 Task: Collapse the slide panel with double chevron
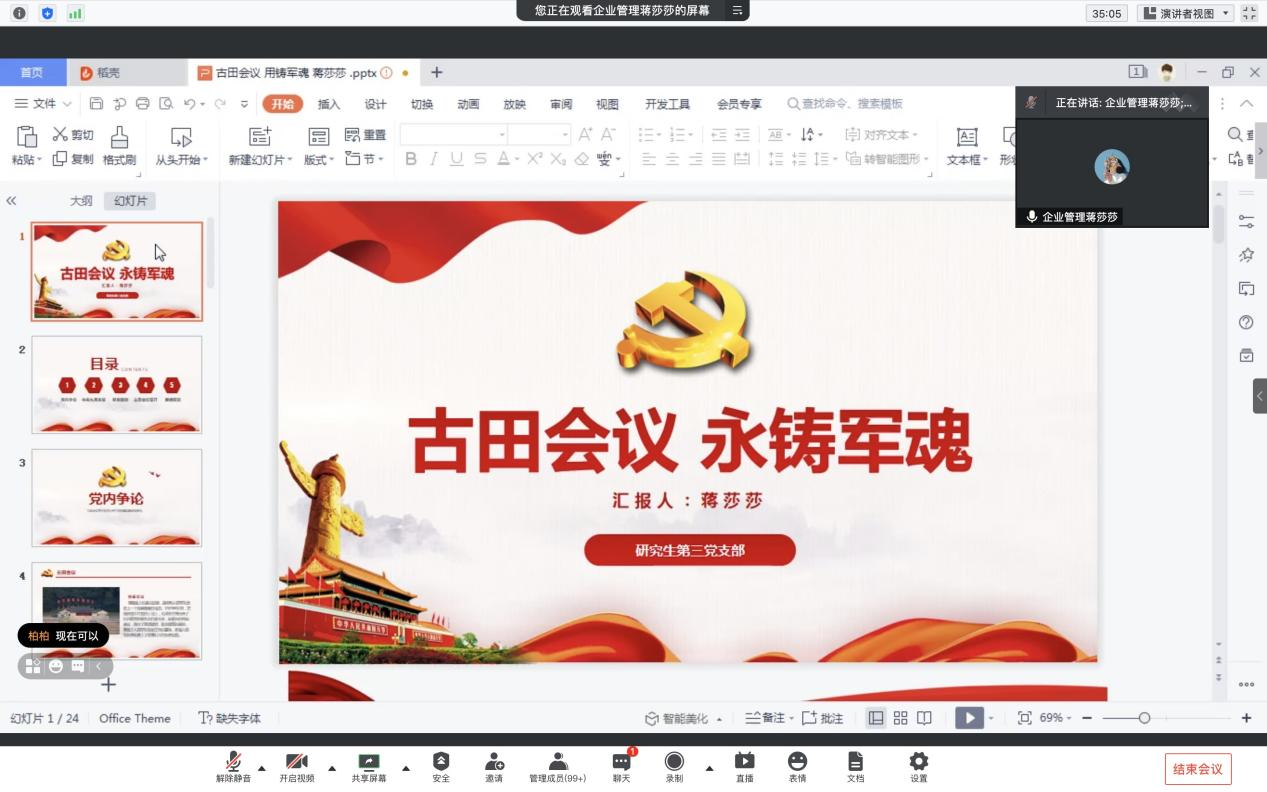click(x=11, y=201)
